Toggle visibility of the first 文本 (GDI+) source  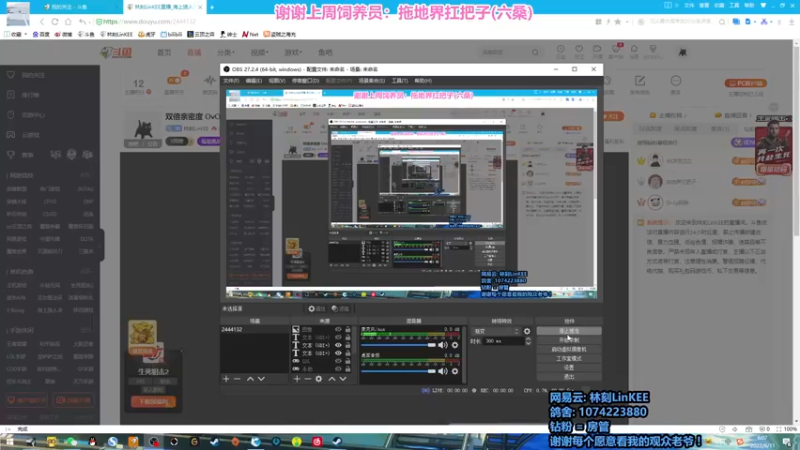(x=338, y=338)
